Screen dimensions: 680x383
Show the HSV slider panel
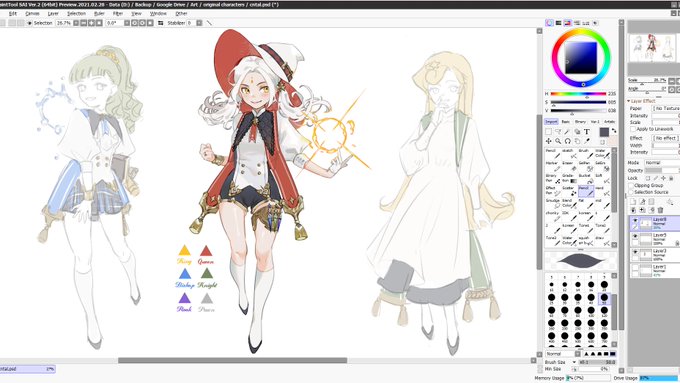[568, 23]
